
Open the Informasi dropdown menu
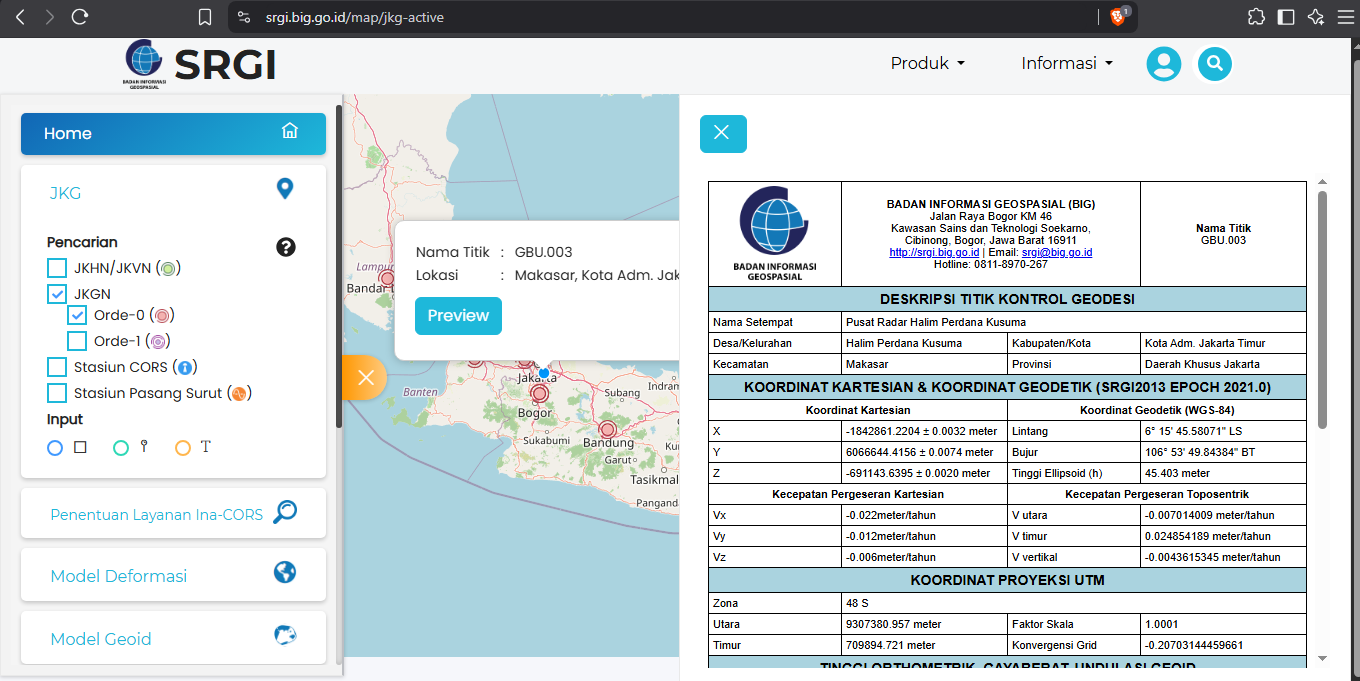click(x=1067, y=63)
